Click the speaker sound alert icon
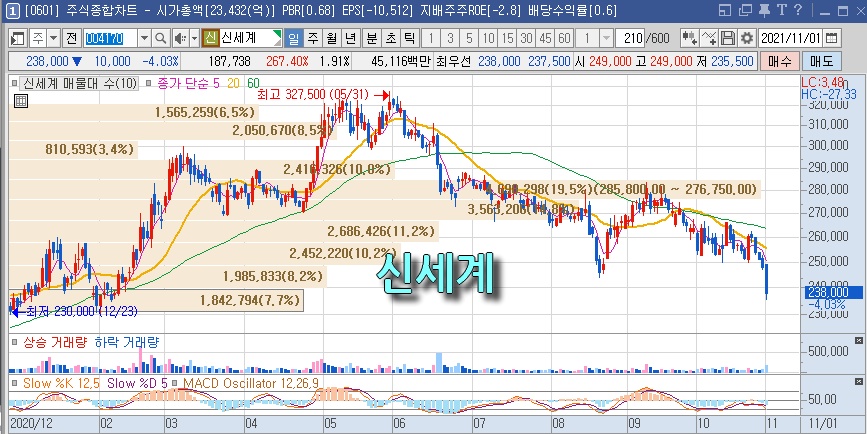The height and width of the screenshot is (434, 867). (x=179, y=38)
